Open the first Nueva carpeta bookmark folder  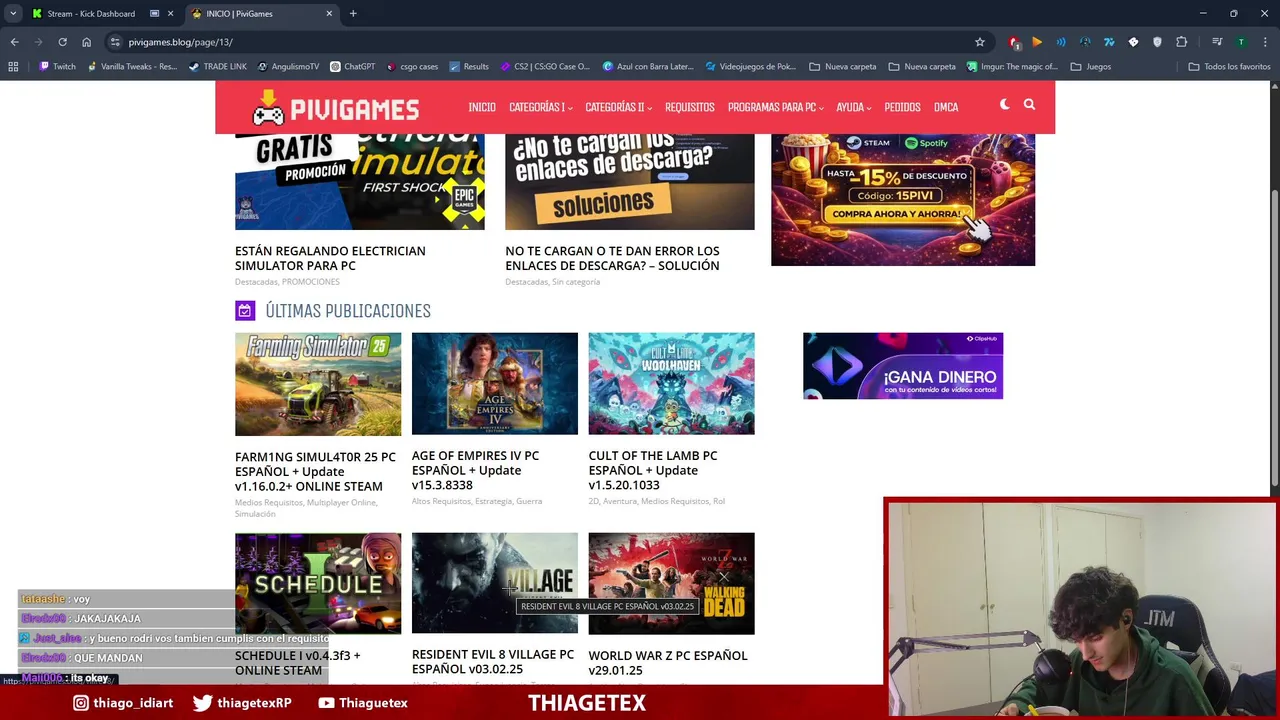pos(842,67)
